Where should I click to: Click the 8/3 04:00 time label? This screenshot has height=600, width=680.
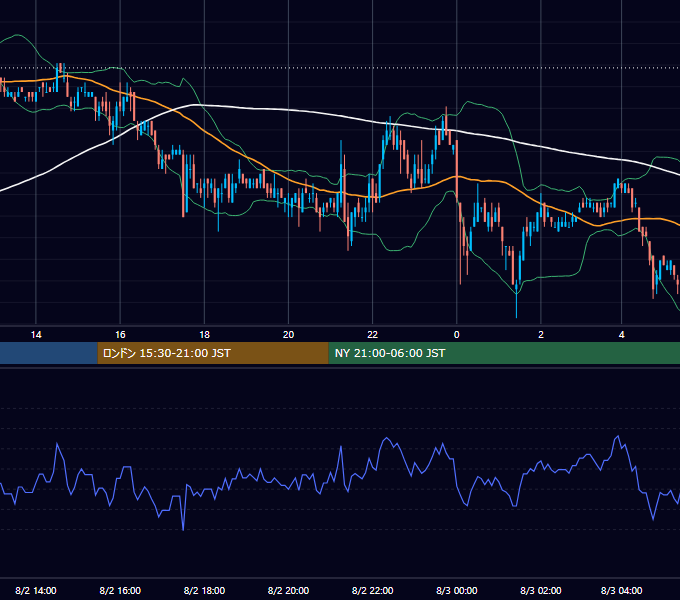pyautogui.click(x=621, y=590)
